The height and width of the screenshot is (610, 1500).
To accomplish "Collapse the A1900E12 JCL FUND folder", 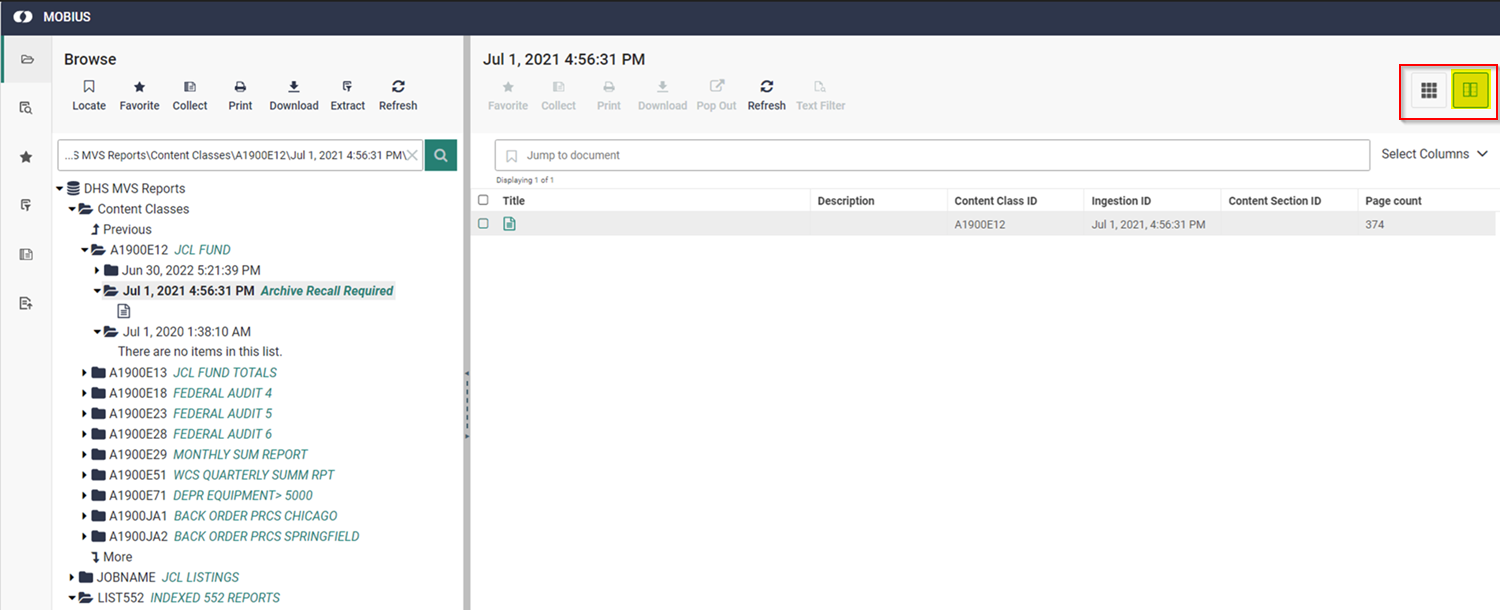I will click(x=85, y=250).
